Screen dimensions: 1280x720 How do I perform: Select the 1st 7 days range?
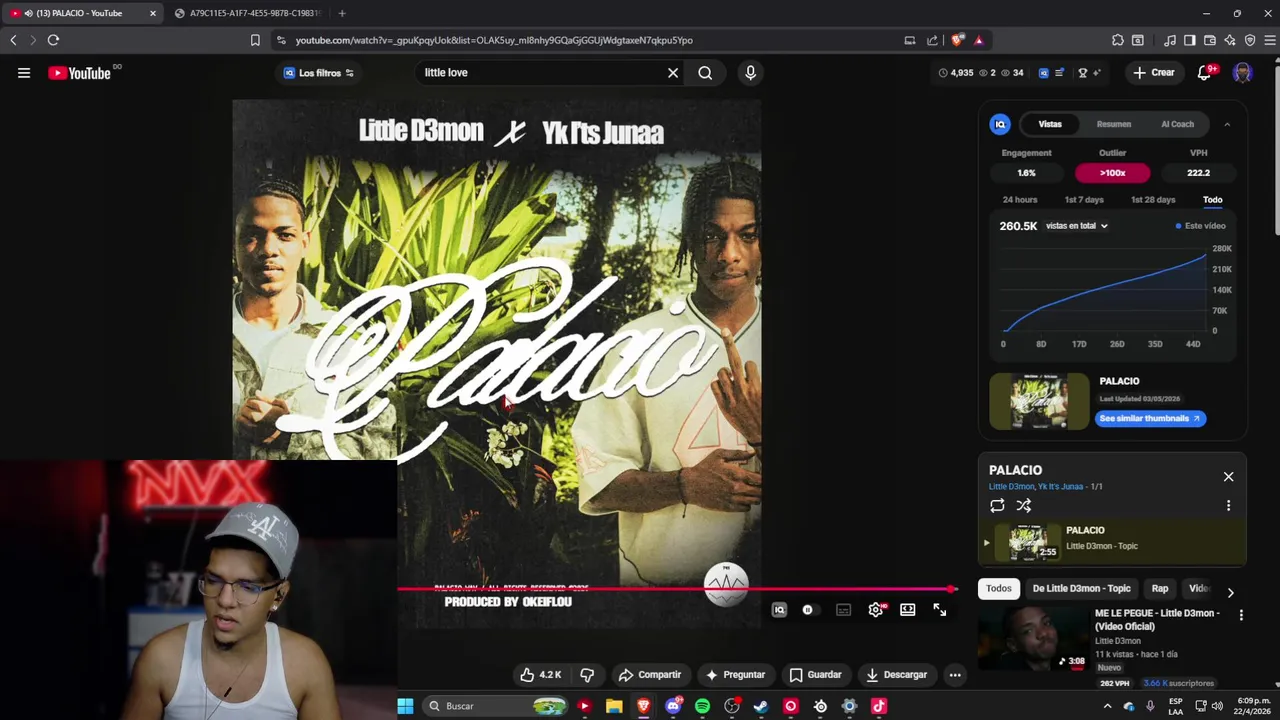(x=1084, y=200)
